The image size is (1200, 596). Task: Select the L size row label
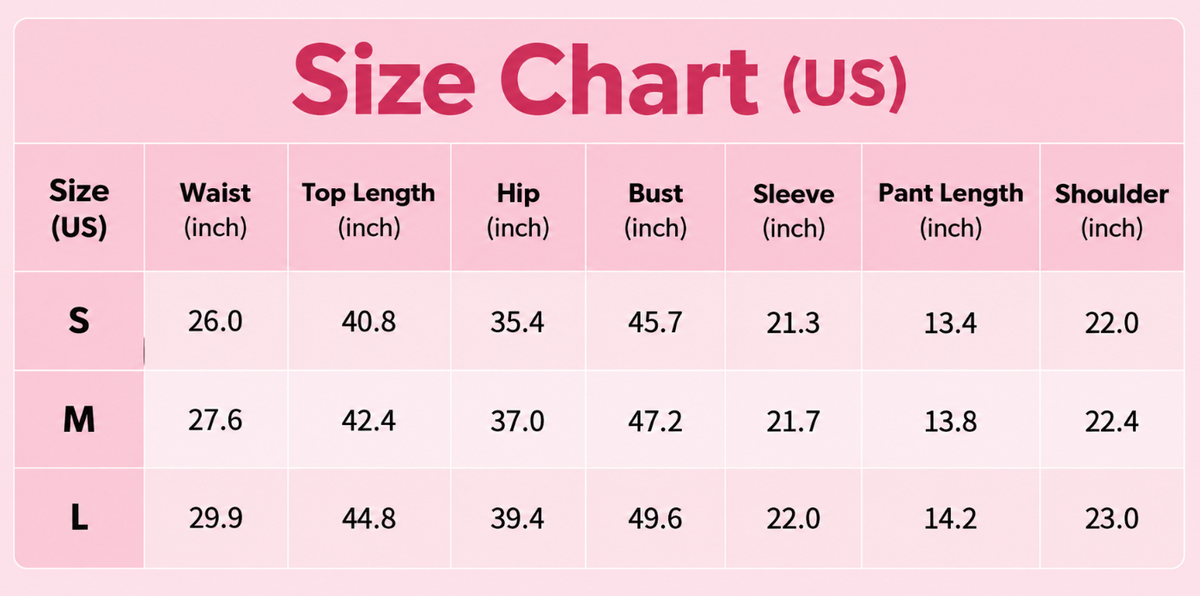[x=80, y=519]
